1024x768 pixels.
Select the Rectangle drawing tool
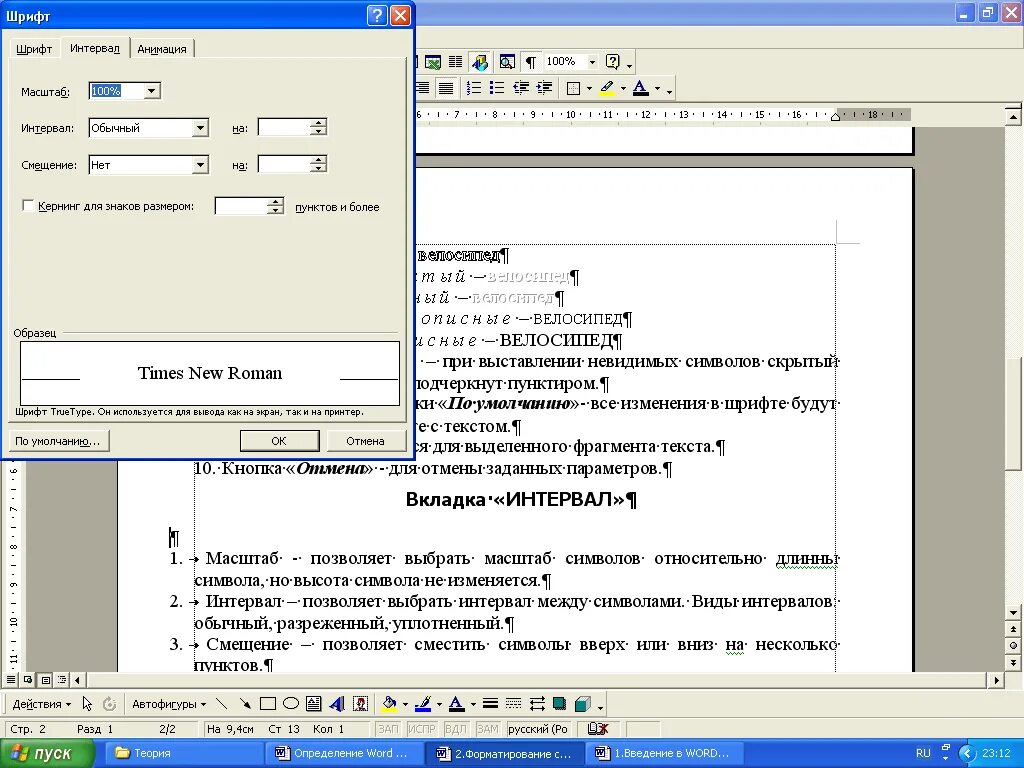tap(268, 704)
